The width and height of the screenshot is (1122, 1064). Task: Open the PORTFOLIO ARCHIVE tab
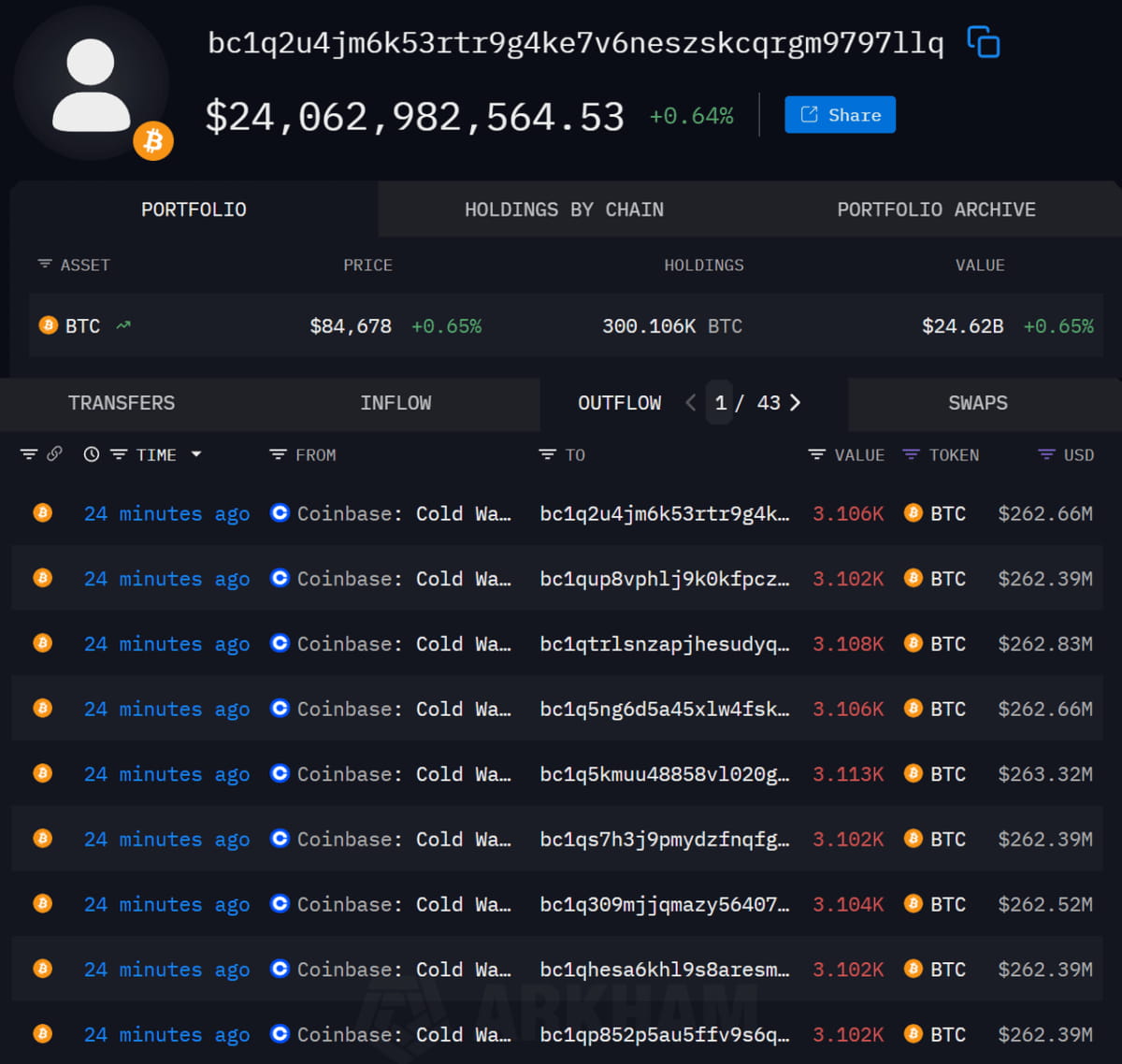(936, 209)
